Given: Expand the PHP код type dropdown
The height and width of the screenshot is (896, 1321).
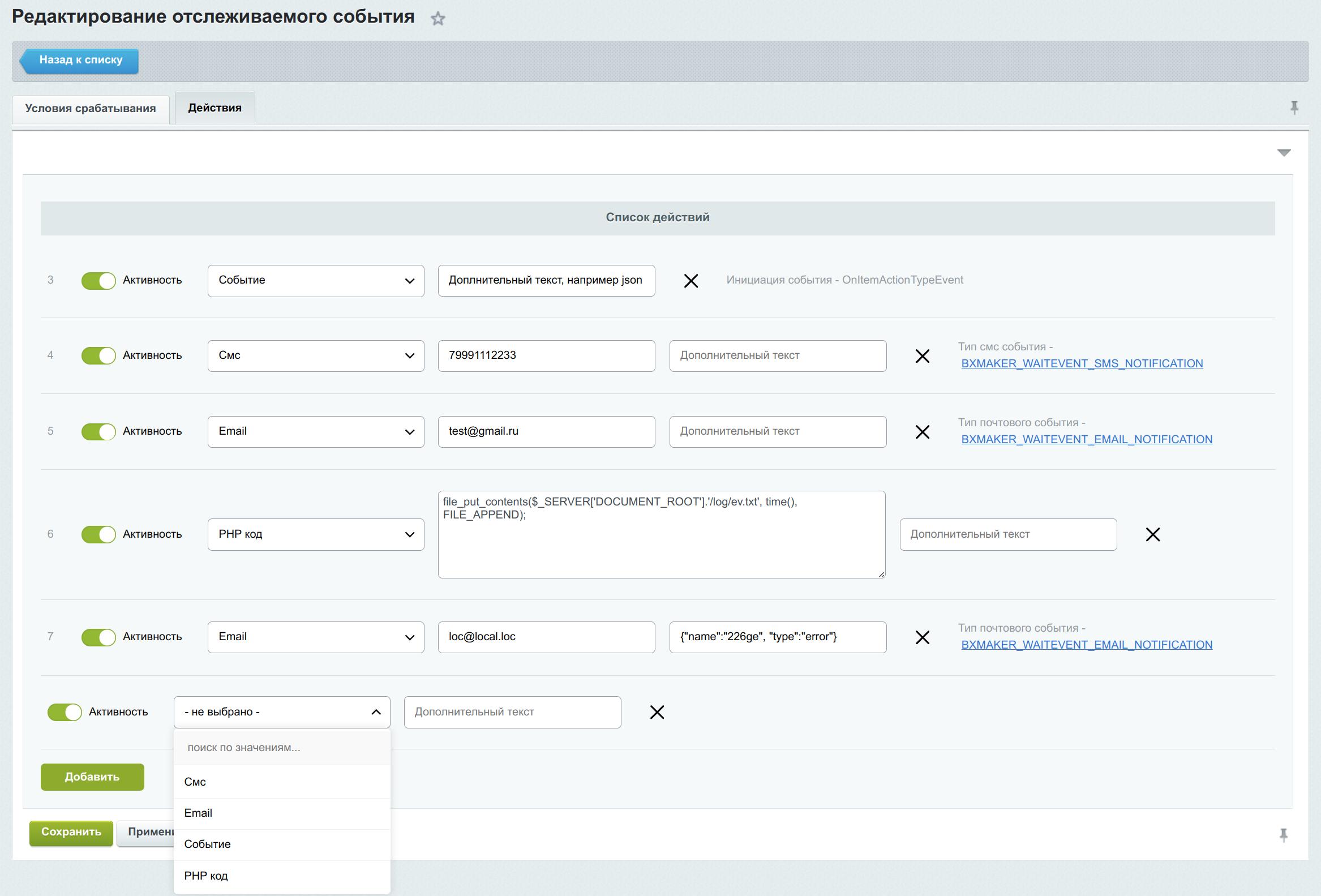Looking at the screenshot, I should tap(315, 534).
